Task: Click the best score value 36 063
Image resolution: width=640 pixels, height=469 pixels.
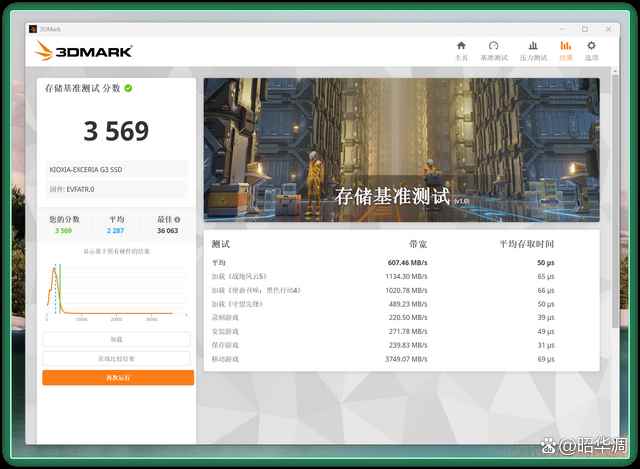Action: (x=167, y=231)
